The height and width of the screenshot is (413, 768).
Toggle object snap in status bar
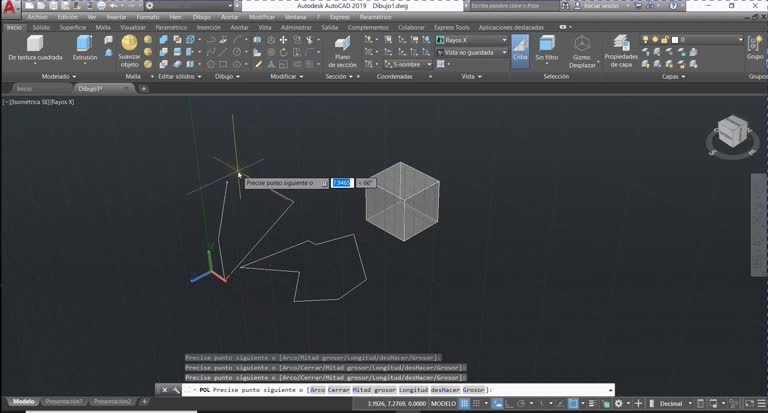pyautogui.click(x=573, y=404)
